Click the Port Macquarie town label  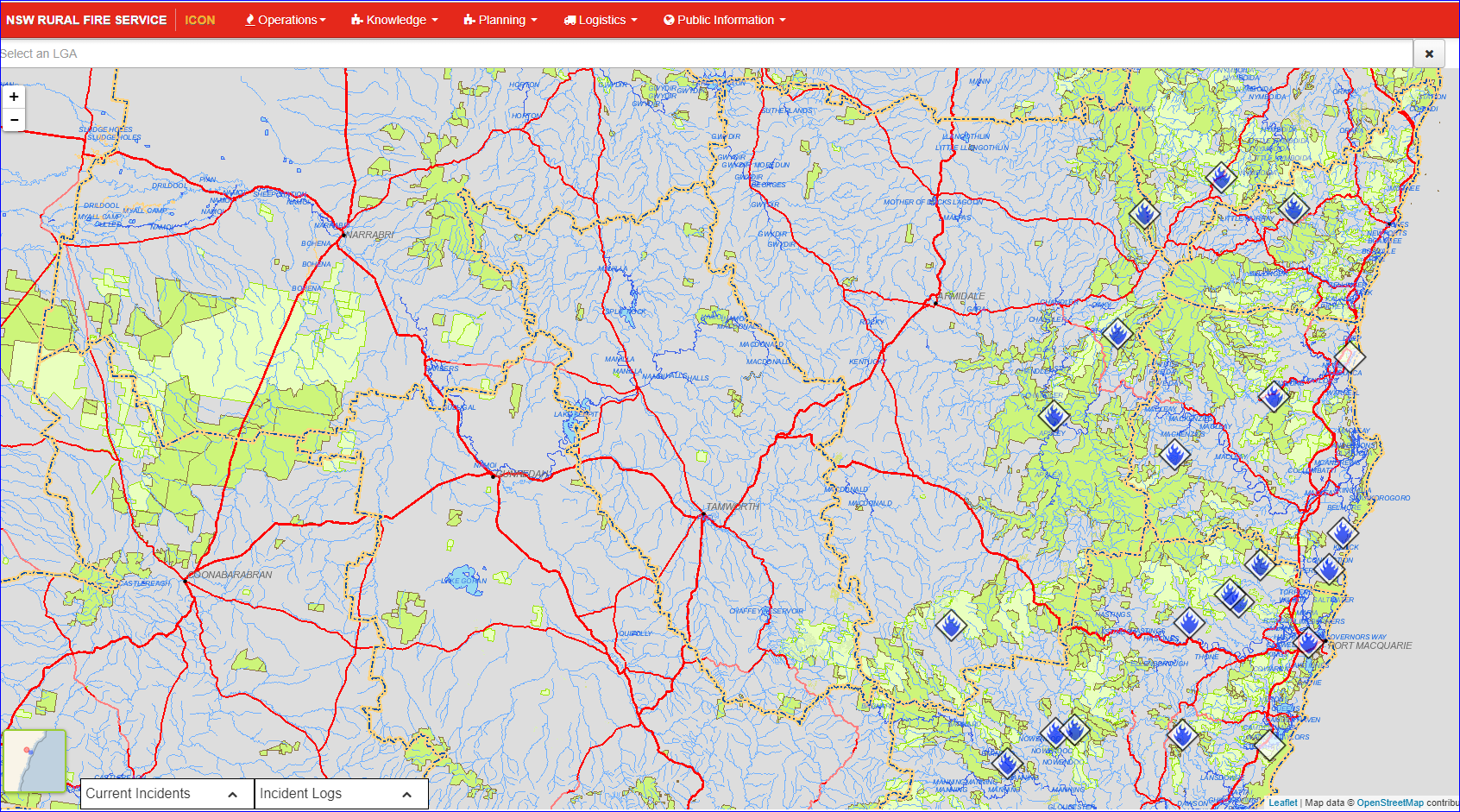click(1370, 645)
